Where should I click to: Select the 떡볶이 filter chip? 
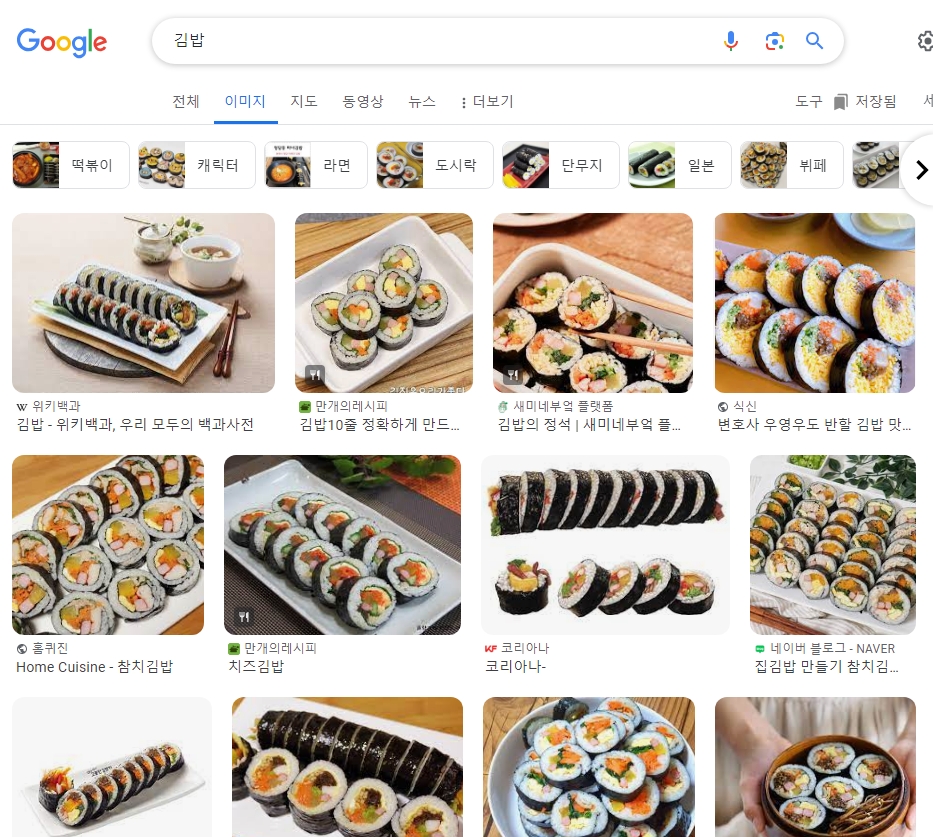[x=70, y=164]
